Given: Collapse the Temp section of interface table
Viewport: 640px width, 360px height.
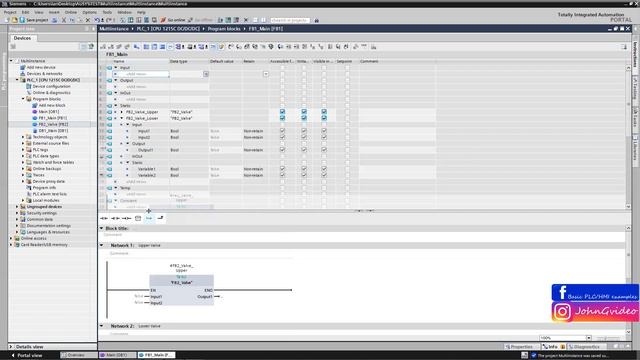Looking at the screenshot, I should click(116, 188).
